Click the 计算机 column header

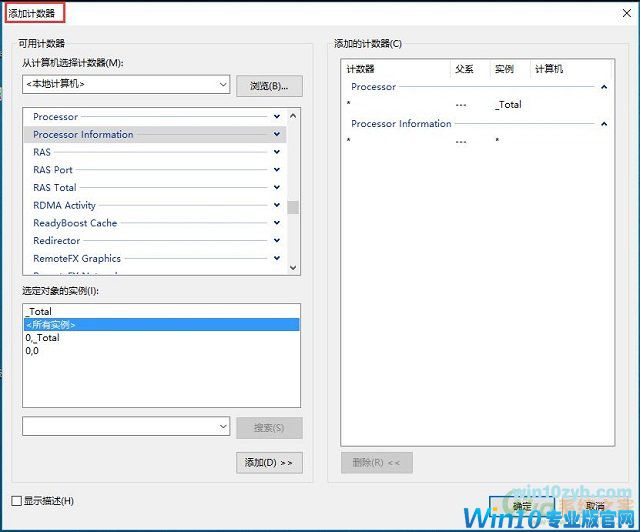pos(571,69)
